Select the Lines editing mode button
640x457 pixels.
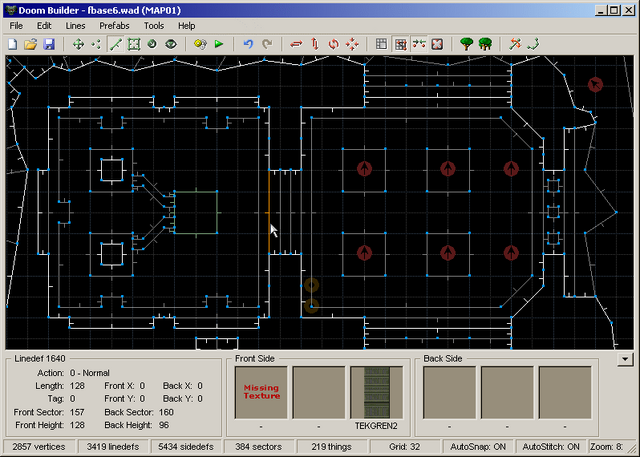pyautogui.click(x=116, y=44)
